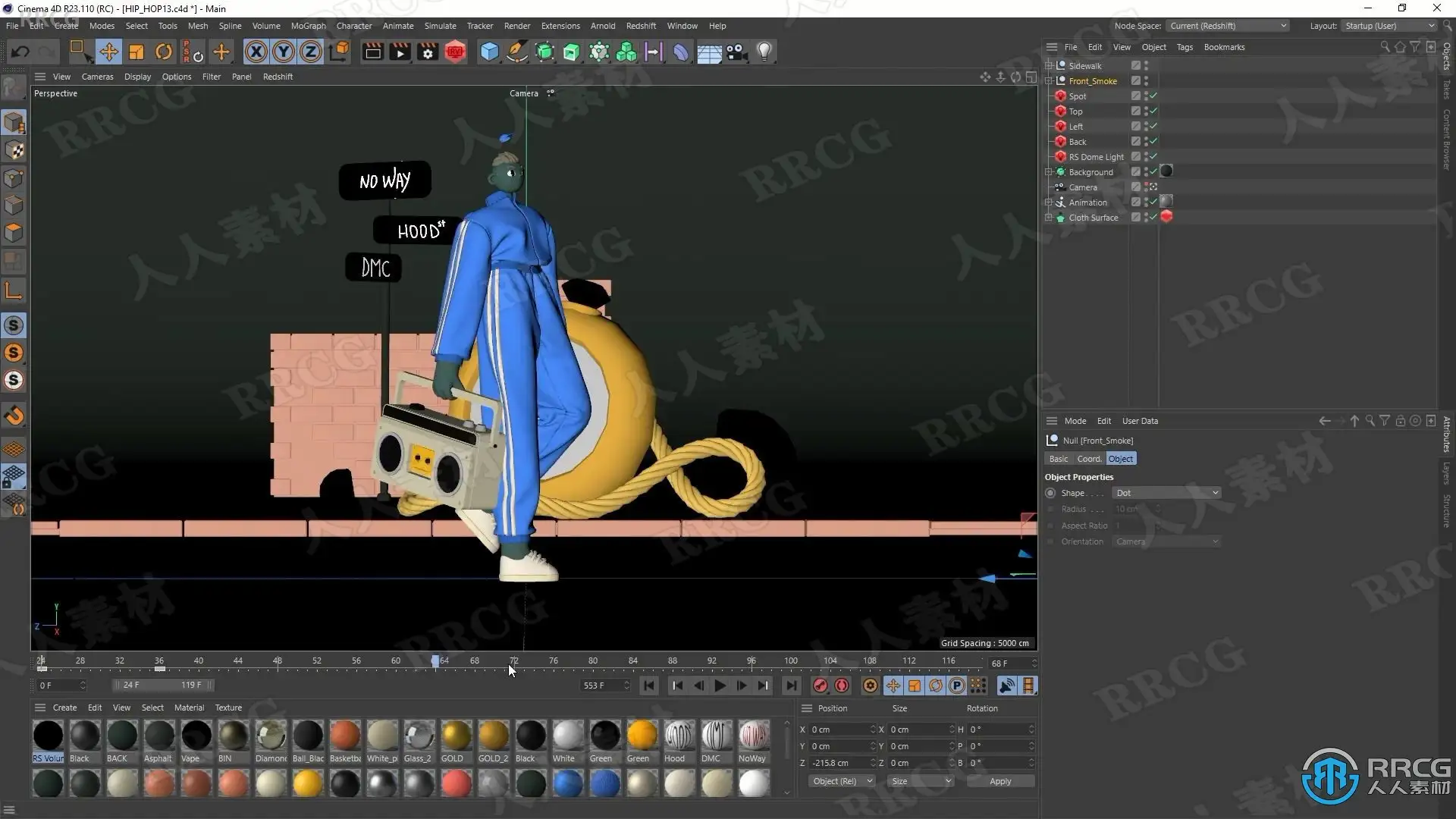The width and height of the screenshot is (1456, 819).
Task: Open the Spline Pen tool
Action: pyautogui.click(x=516, y=52)
